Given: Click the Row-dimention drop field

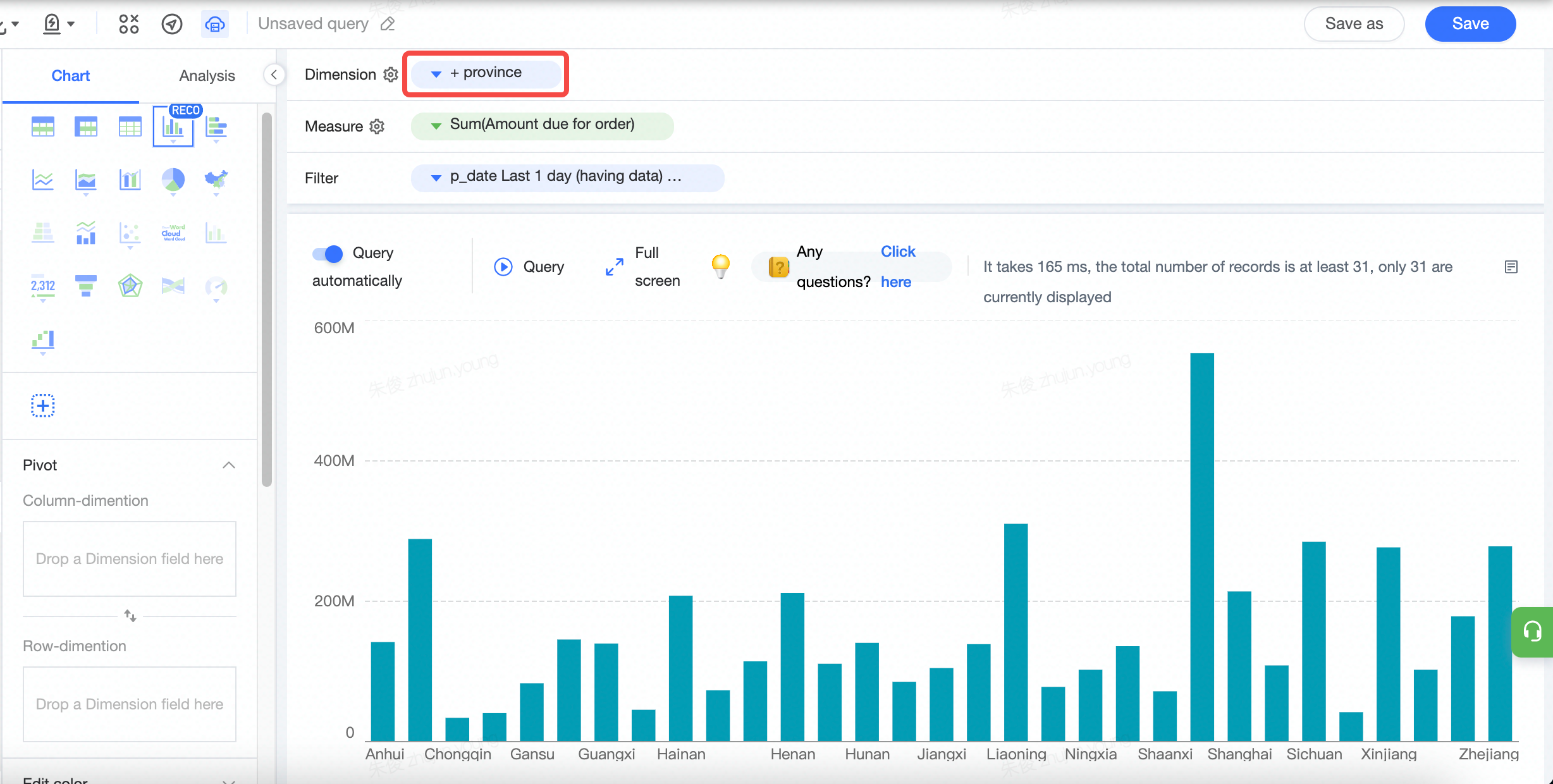Looking at the screenshot, I should (130, 704).
